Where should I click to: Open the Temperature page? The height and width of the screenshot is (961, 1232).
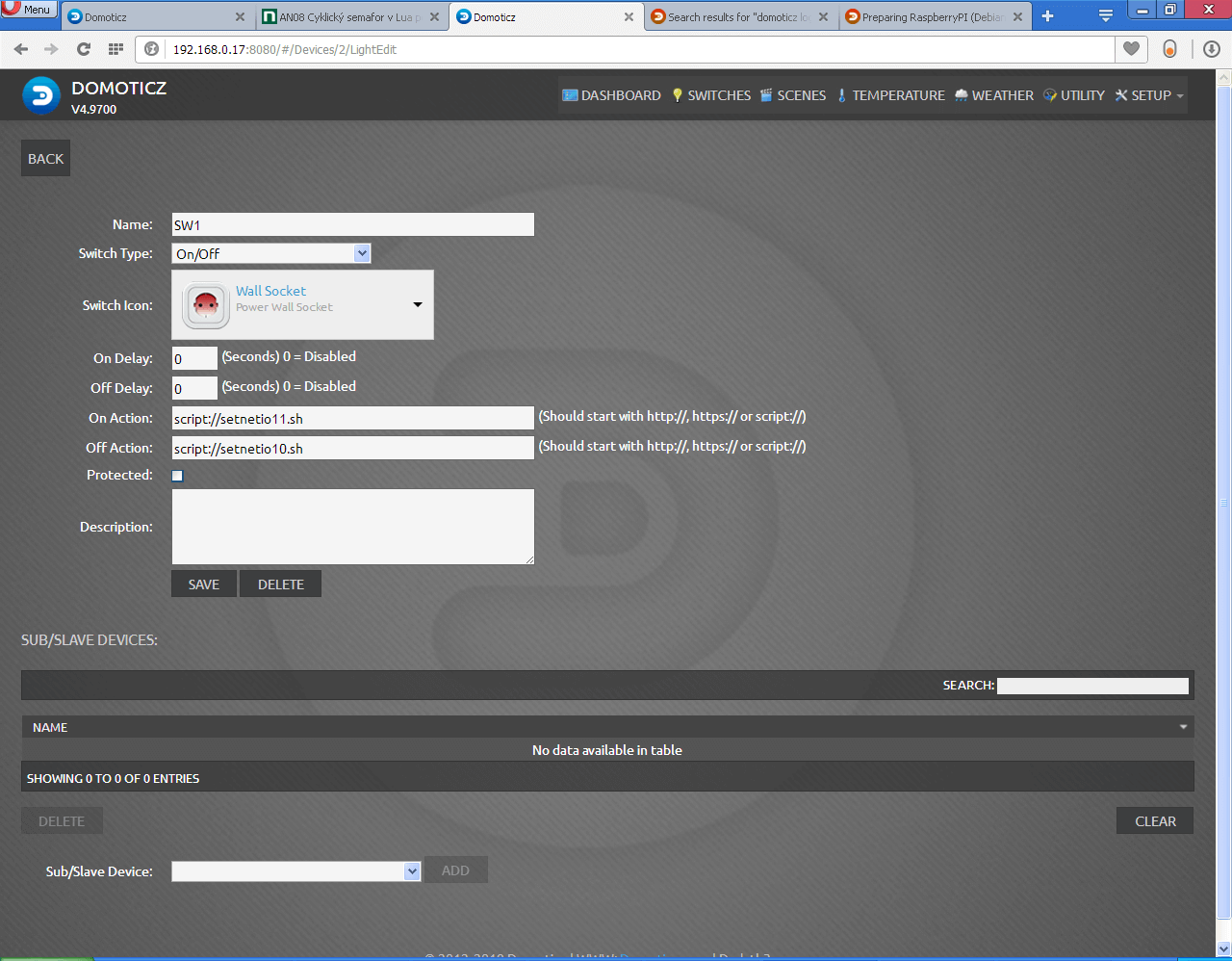tap(890, 95)
